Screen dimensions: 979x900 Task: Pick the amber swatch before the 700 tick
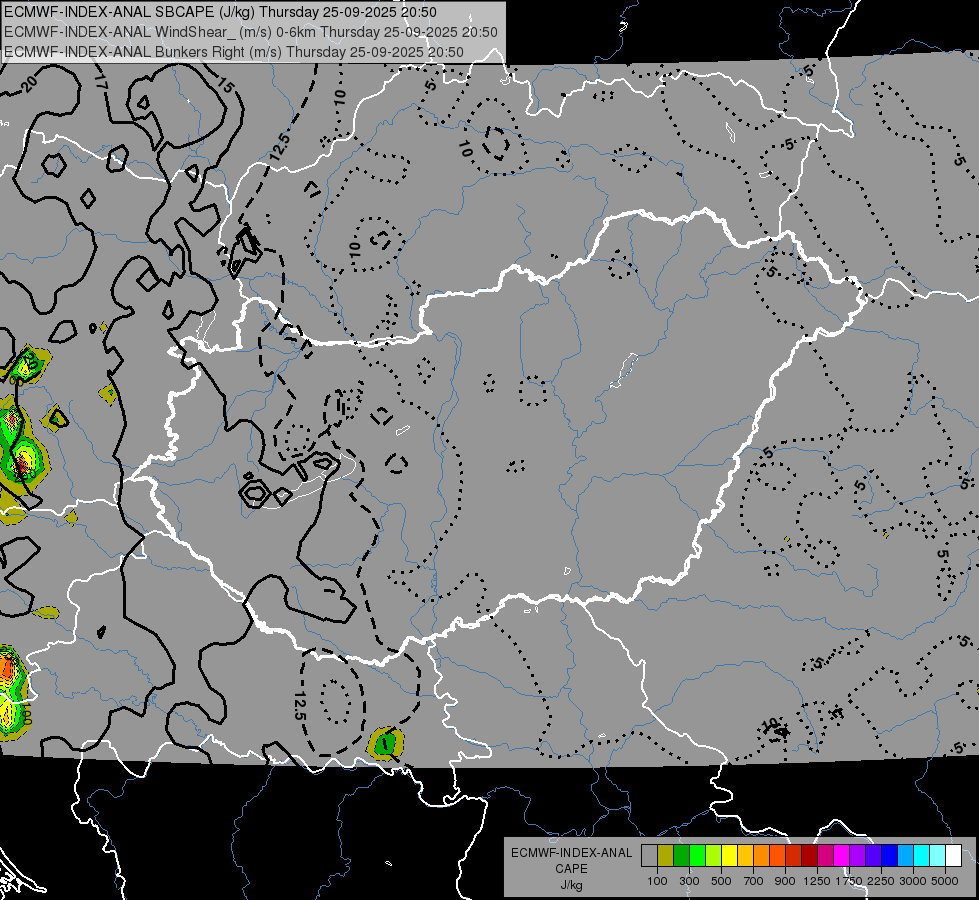pyautogui.click(x=745, y=856)
